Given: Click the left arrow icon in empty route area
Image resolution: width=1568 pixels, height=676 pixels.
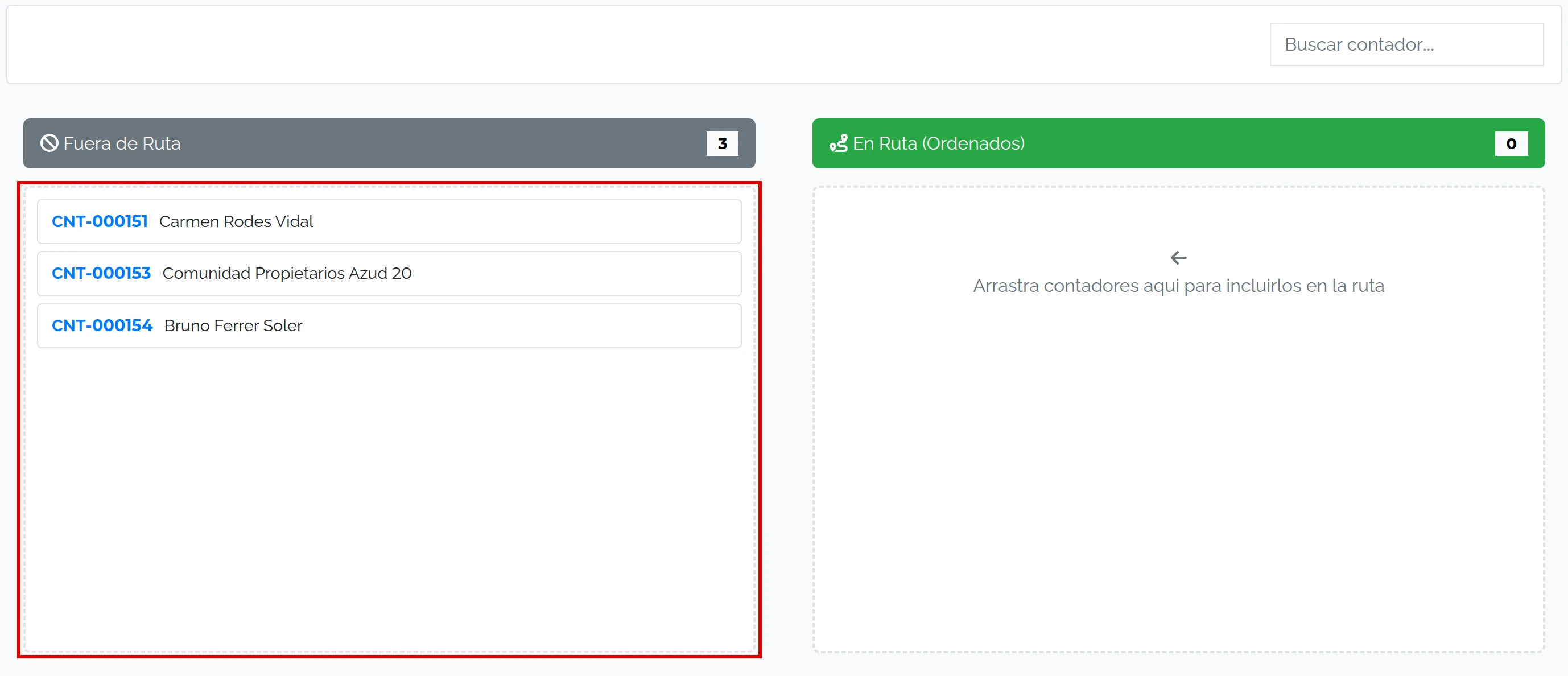Looking at the screenshot, I should pos(1178,258).
